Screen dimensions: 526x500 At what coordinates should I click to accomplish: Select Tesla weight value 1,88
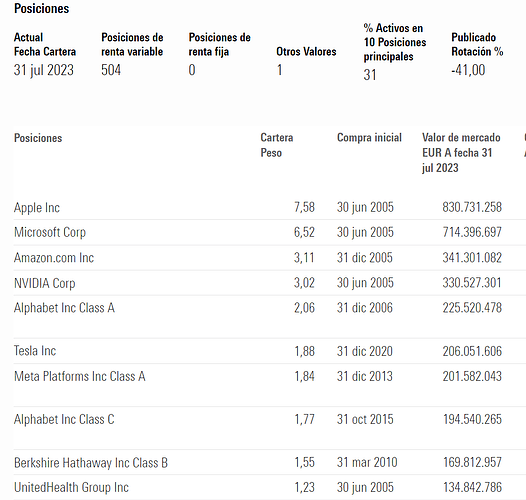[305, 351]
